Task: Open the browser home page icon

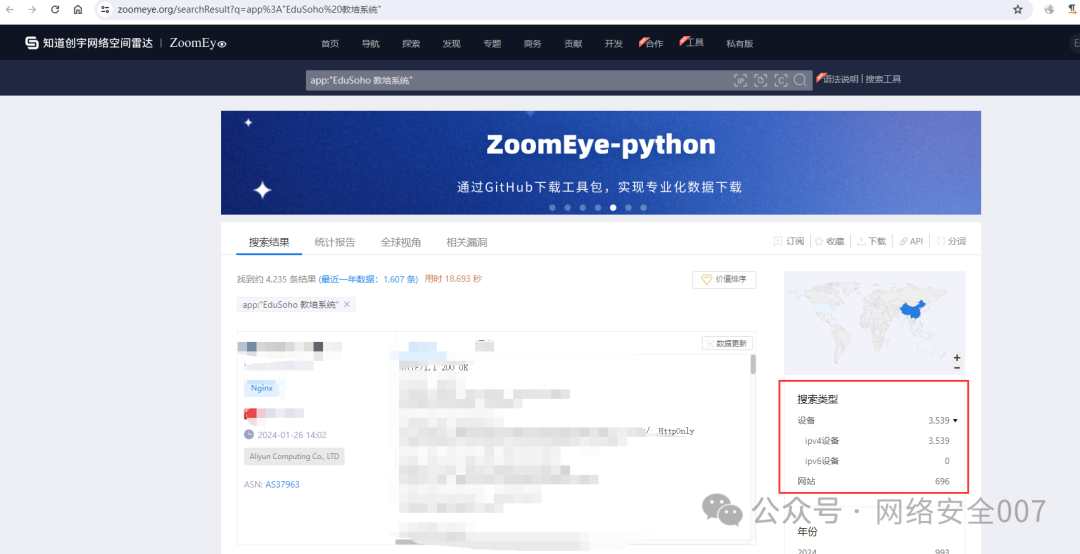Action: click(78, 10)
